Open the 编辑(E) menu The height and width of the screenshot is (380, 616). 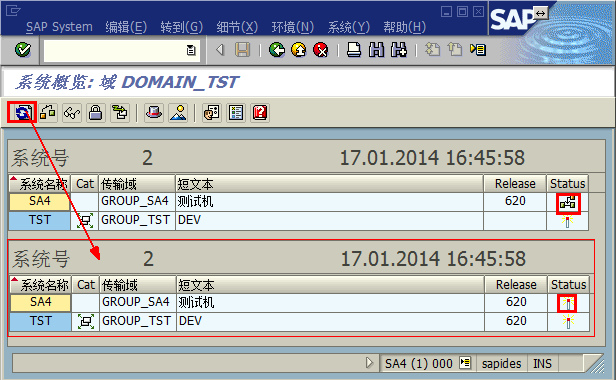pos(126,27)
